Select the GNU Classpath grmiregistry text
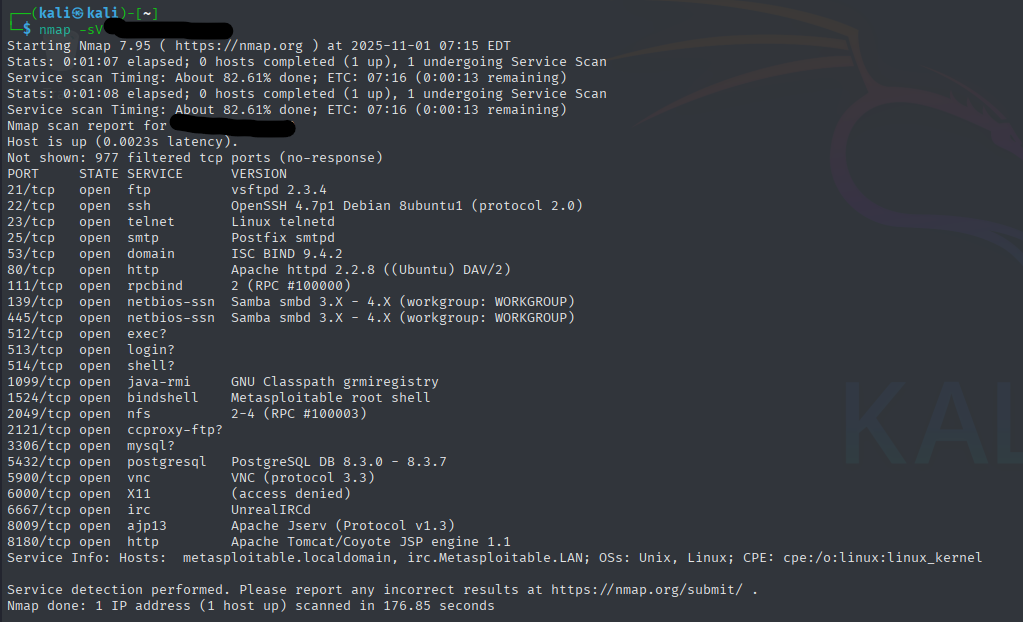The height and width of the screenshot is (622, 1023). (335, 381)
